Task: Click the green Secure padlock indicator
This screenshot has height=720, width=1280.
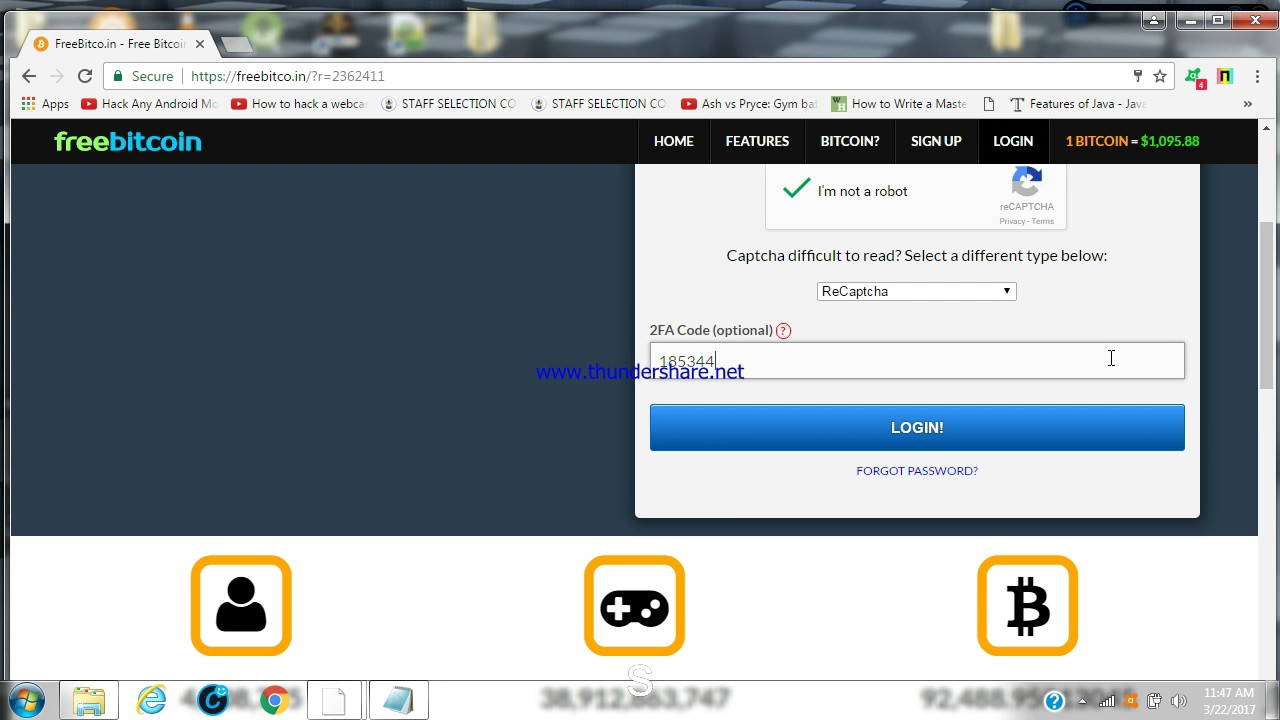Action: point(143,76)
